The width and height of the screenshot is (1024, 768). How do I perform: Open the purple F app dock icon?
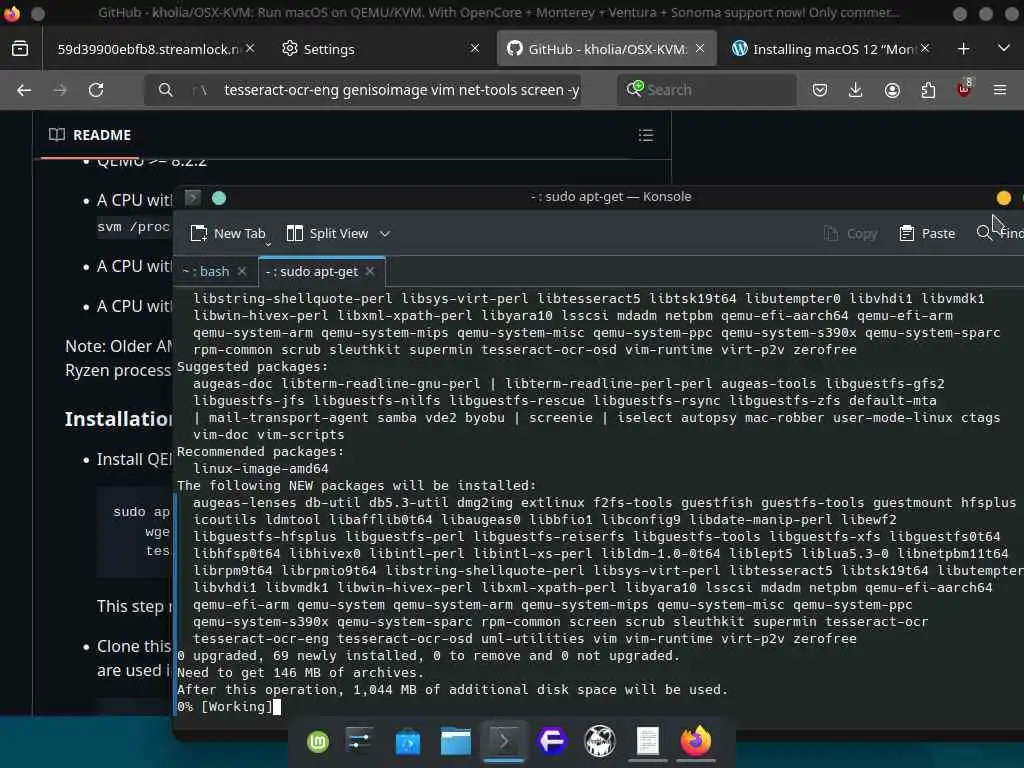(x=552, y=741)
